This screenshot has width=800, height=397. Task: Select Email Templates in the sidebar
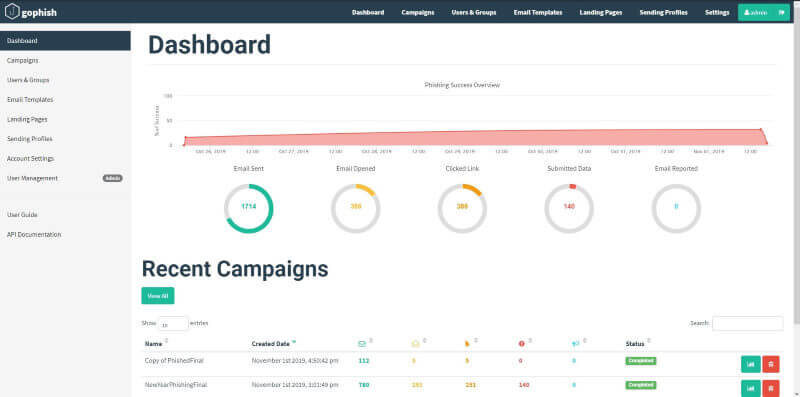(x=65, y=100)
